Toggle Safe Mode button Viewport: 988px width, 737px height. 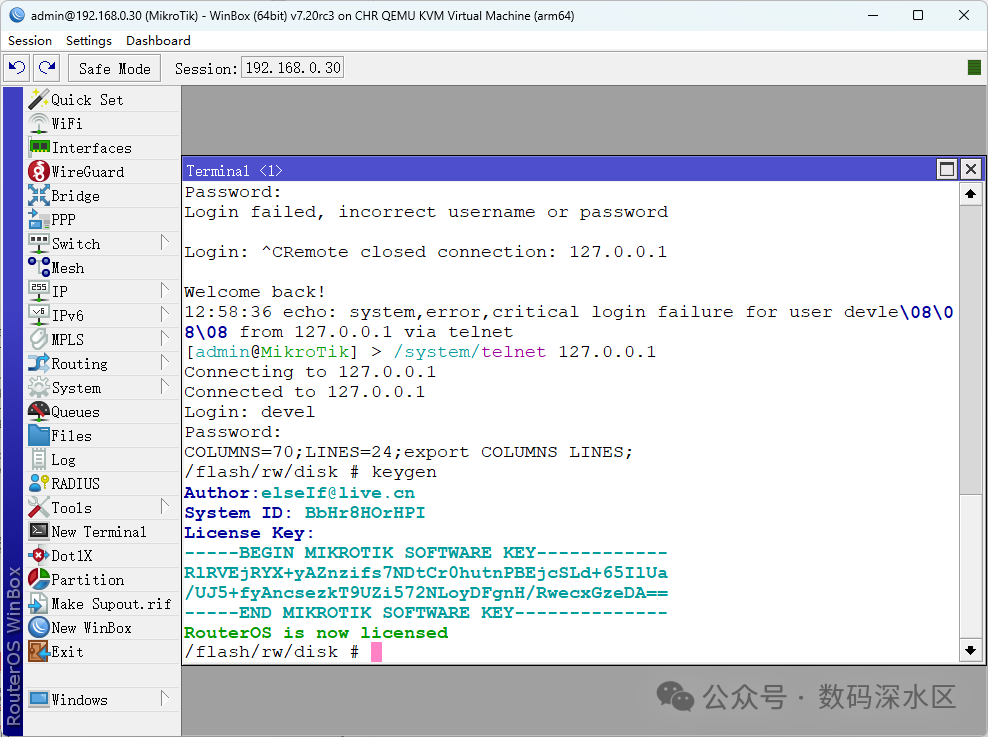pos(115,68)
